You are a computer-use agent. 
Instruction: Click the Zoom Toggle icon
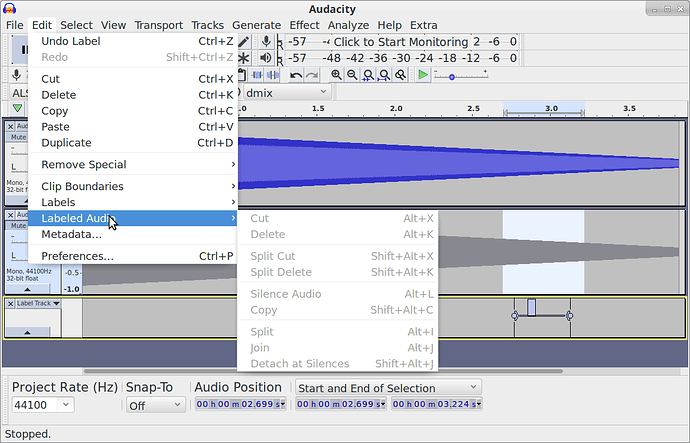400,75
